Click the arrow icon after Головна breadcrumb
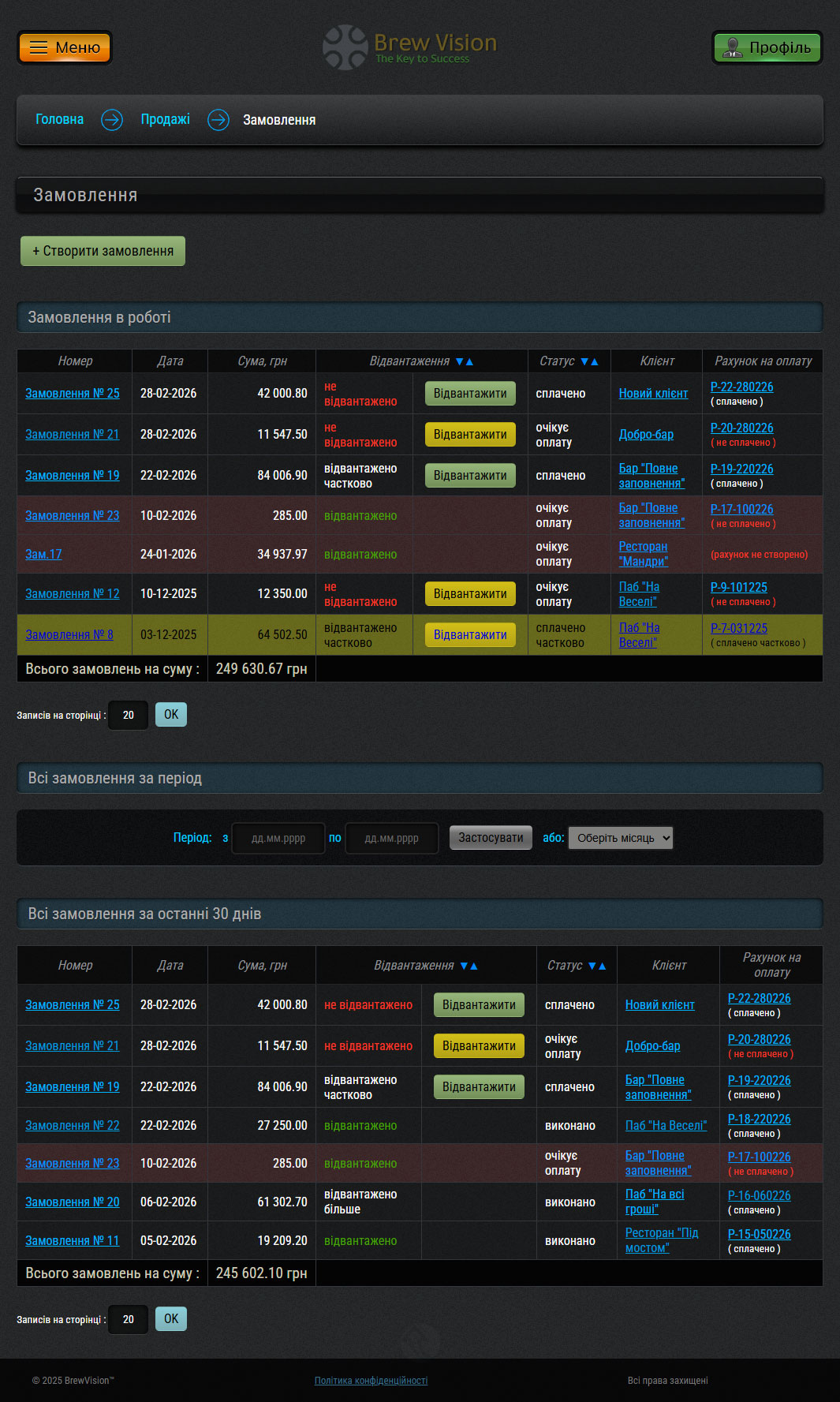The height and width of the screenshot is (1402, 840). click(112, 120)
